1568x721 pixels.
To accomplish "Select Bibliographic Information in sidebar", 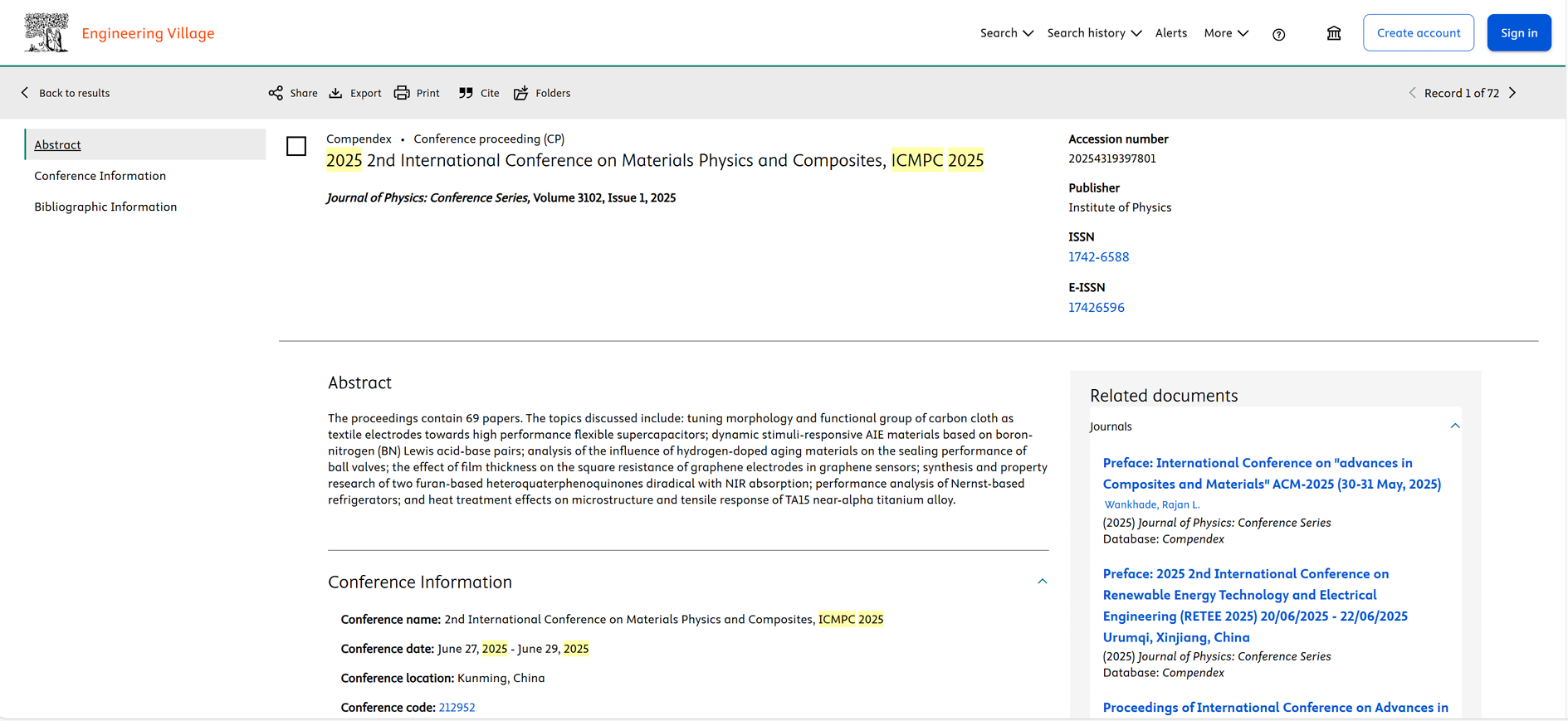I will coord(105,207).
